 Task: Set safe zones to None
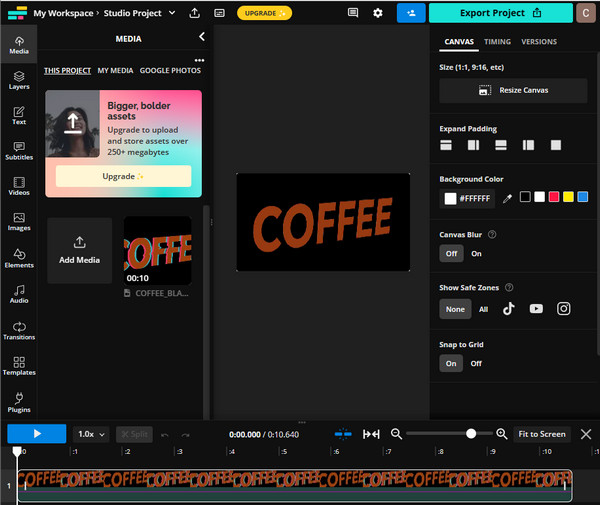455,309
